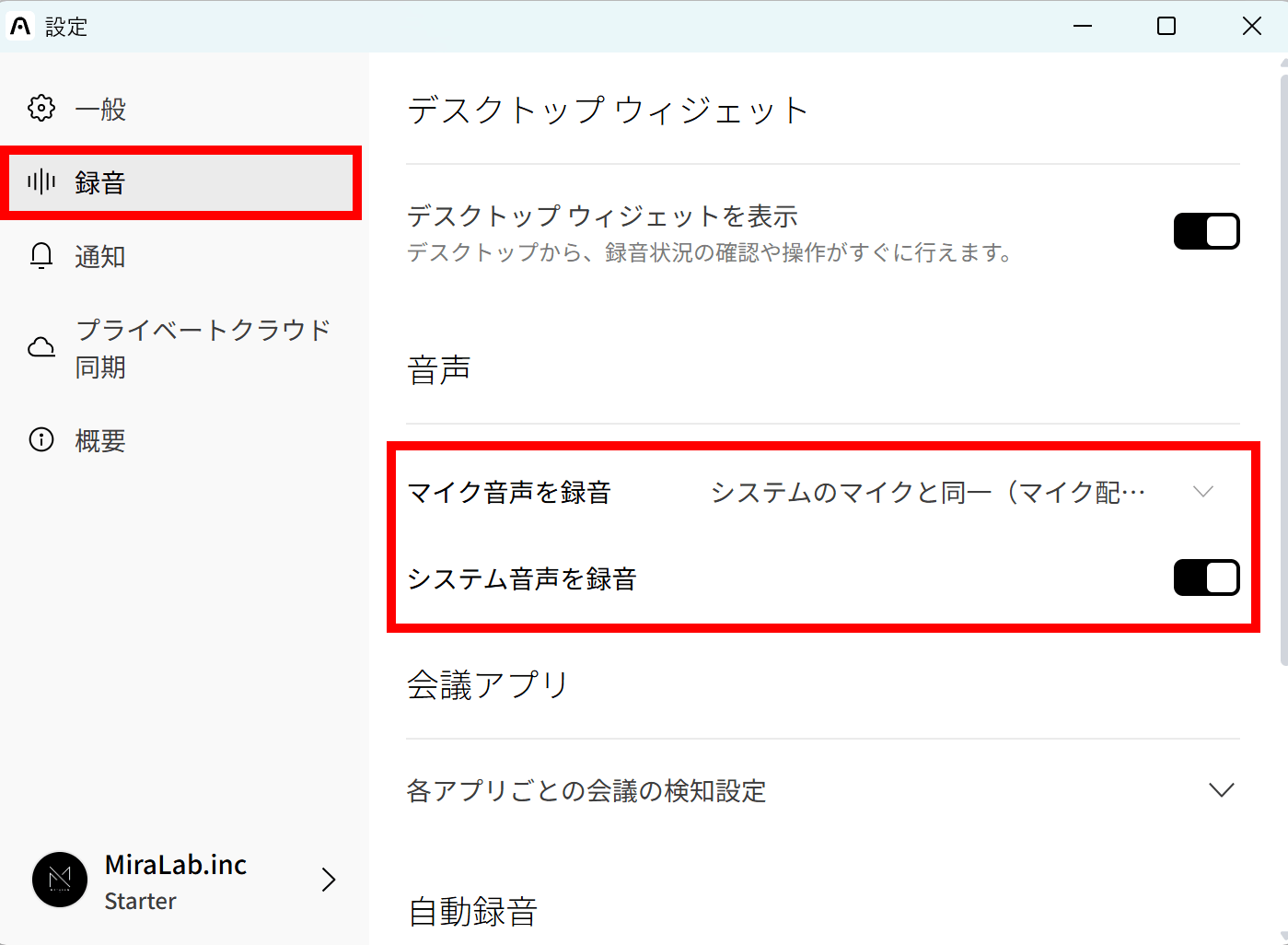Maximize the 設定 window
1288x945 pixels.
point(1166,27)
